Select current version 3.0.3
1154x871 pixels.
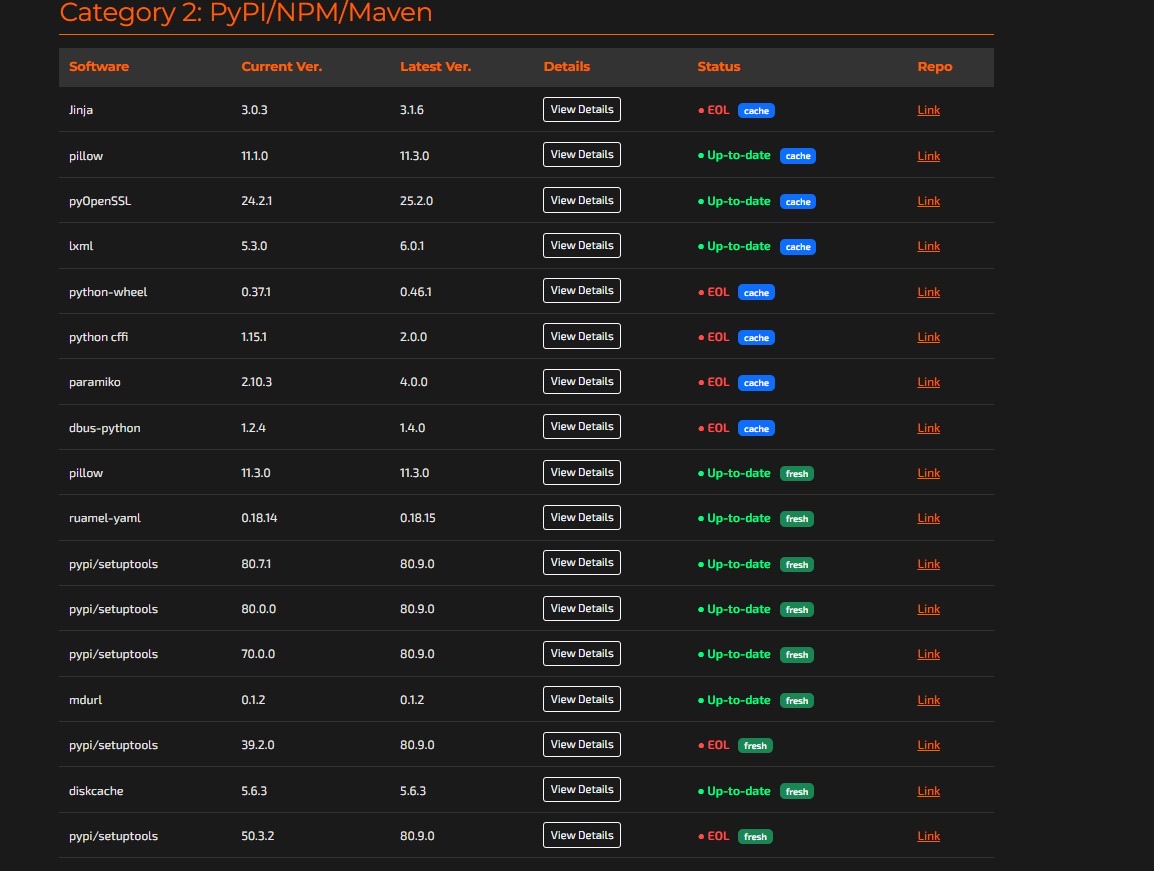tap(254, 110)
